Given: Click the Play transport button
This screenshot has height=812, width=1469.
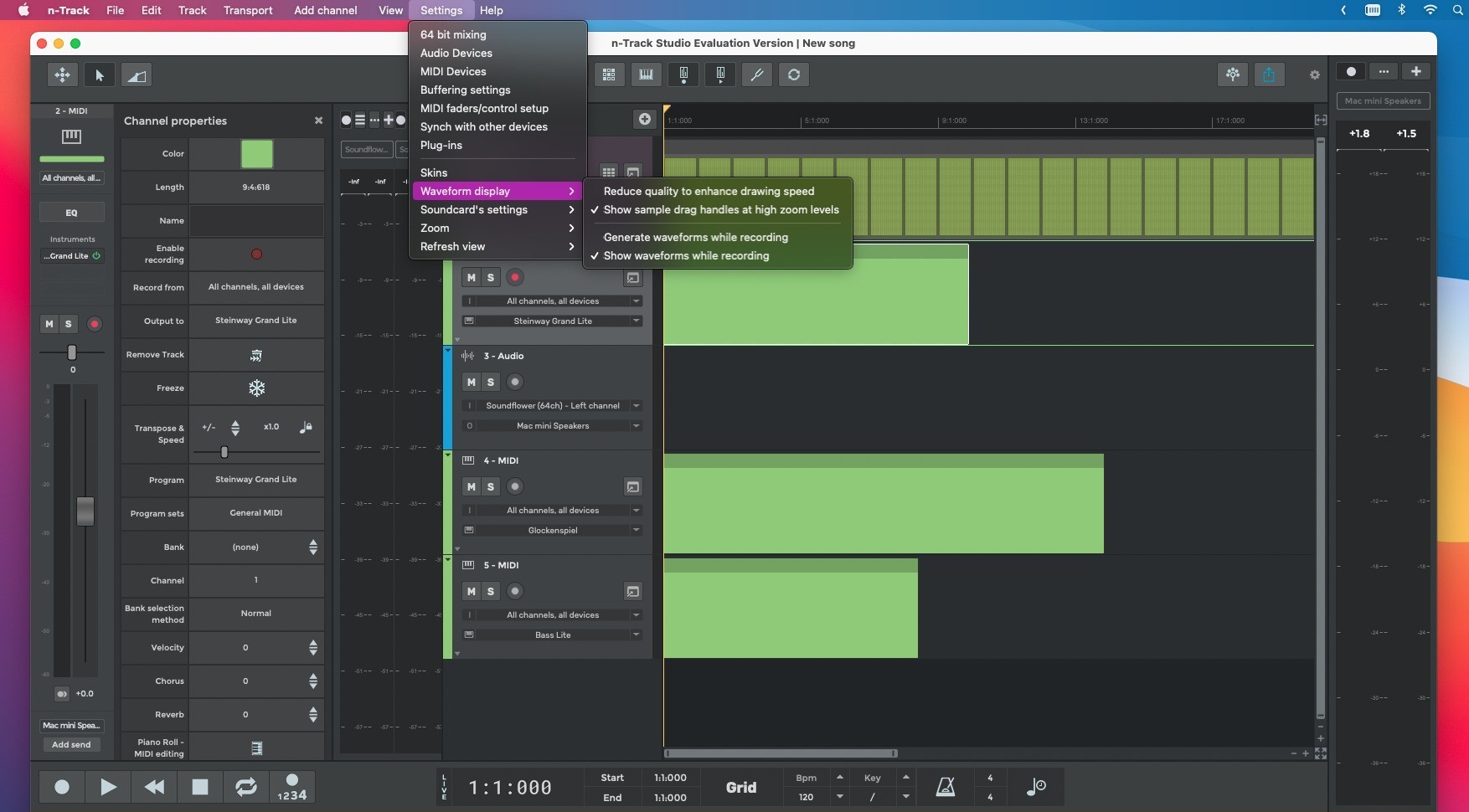Looking at the screenshot, I should (x=108, y=787).
